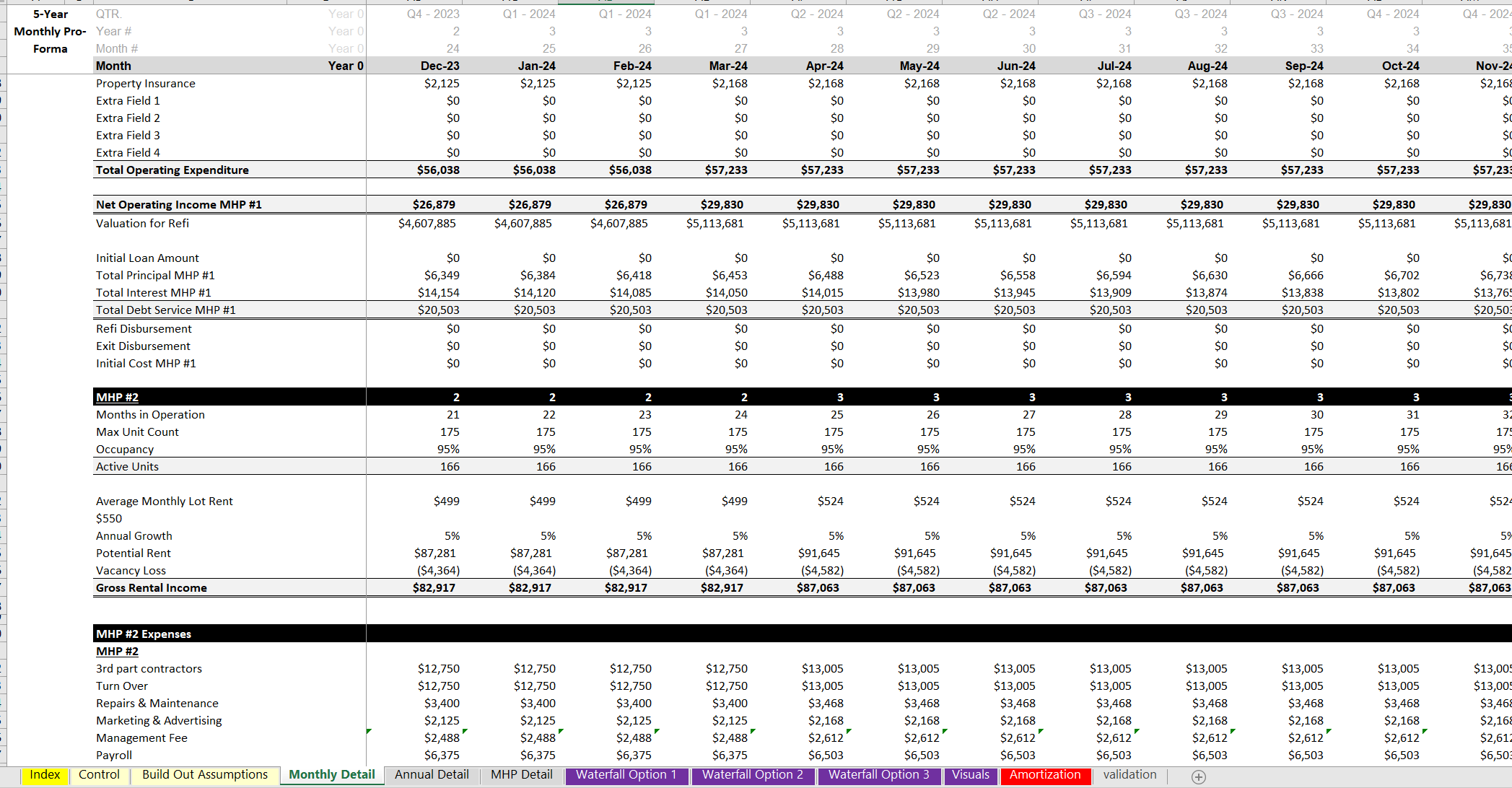Viewport: 1512px width, 788px height.
Task: Click the 5-Year title cell
Action: [51, 14]
